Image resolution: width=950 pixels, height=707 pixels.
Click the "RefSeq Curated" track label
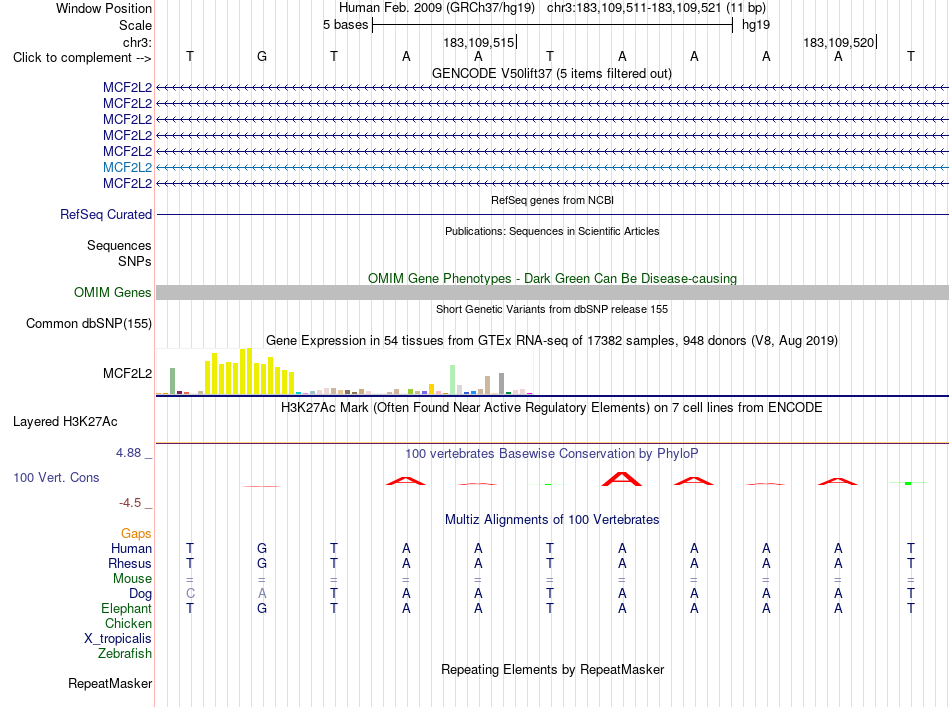[105, 214]
